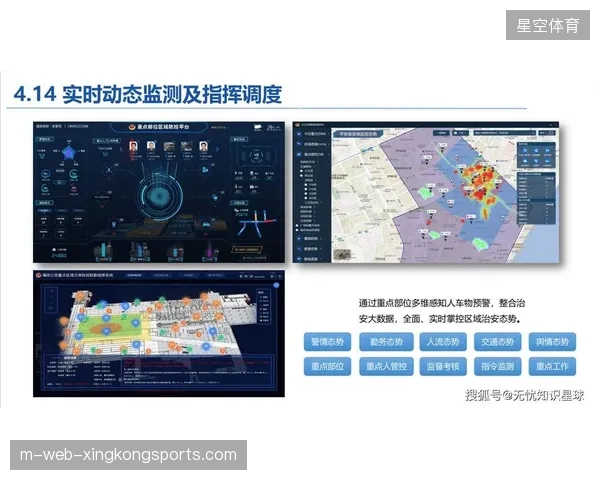The width and height of the screenshot is (600, 480).
Task: Click the left arrow before the portrait row
Action: click(121, 149)
